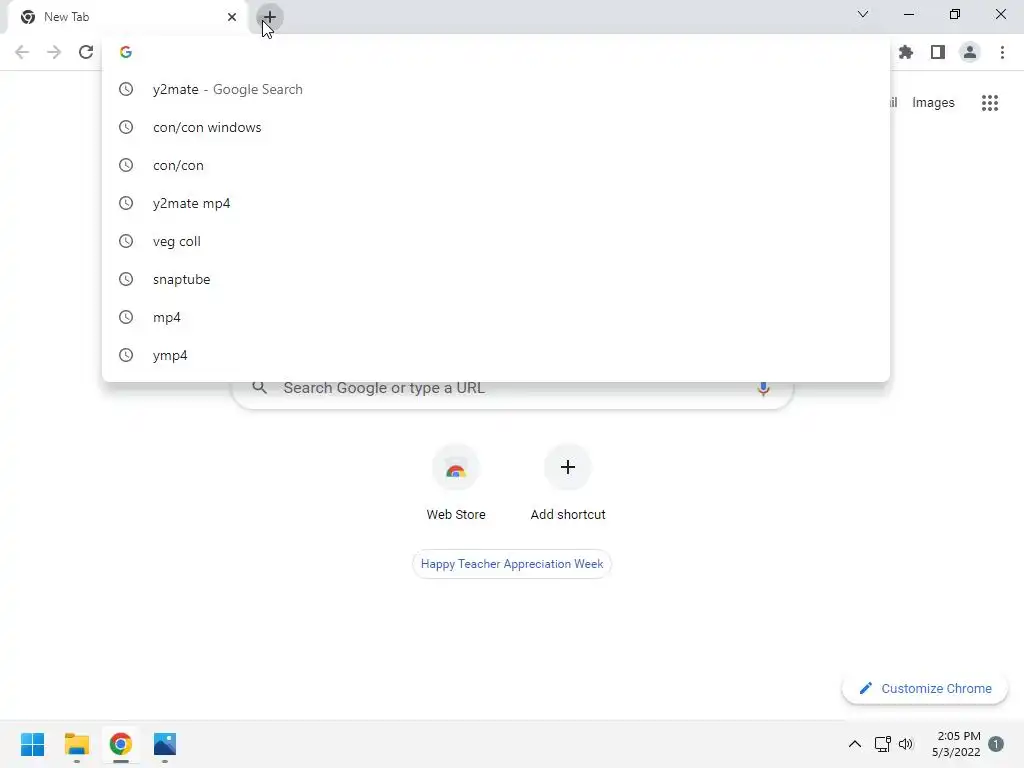Click the Chrome taskbar icon
1024x768 pixels.
coord(121,744)
